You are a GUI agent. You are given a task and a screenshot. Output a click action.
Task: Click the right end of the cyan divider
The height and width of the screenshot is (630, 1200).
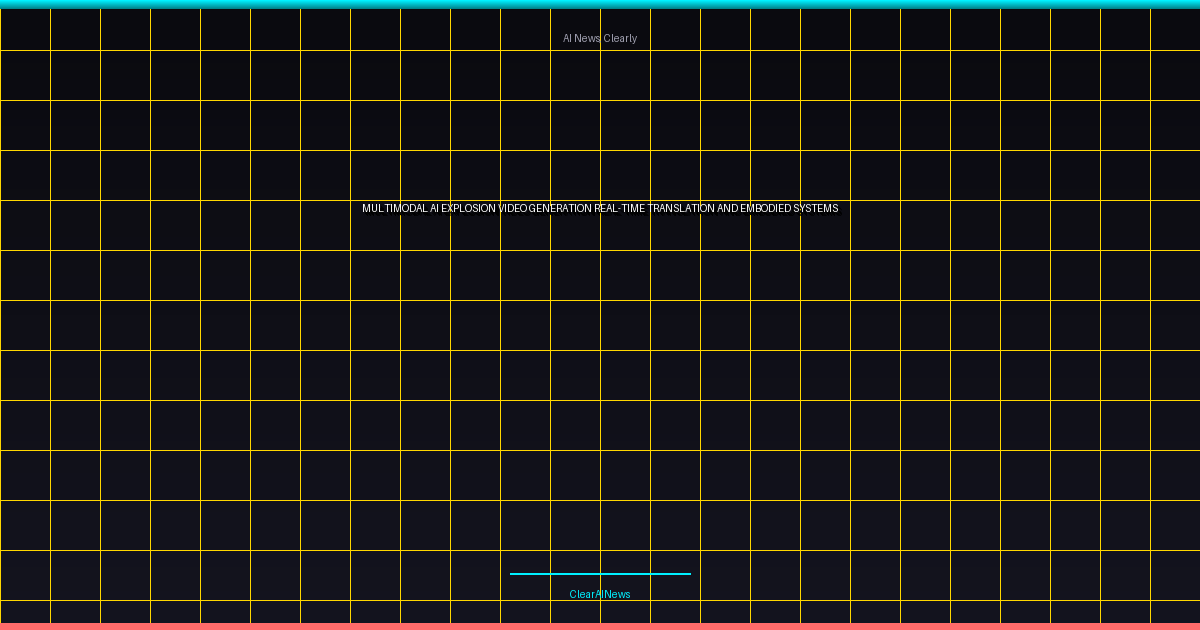(687, 574)
